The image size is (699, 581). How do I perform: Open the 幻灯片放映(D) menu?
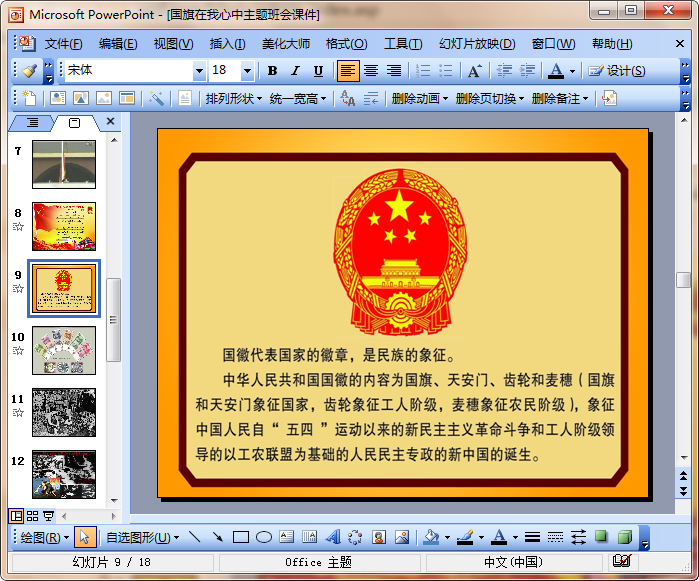pyautogui.click(x=477, y=44)
